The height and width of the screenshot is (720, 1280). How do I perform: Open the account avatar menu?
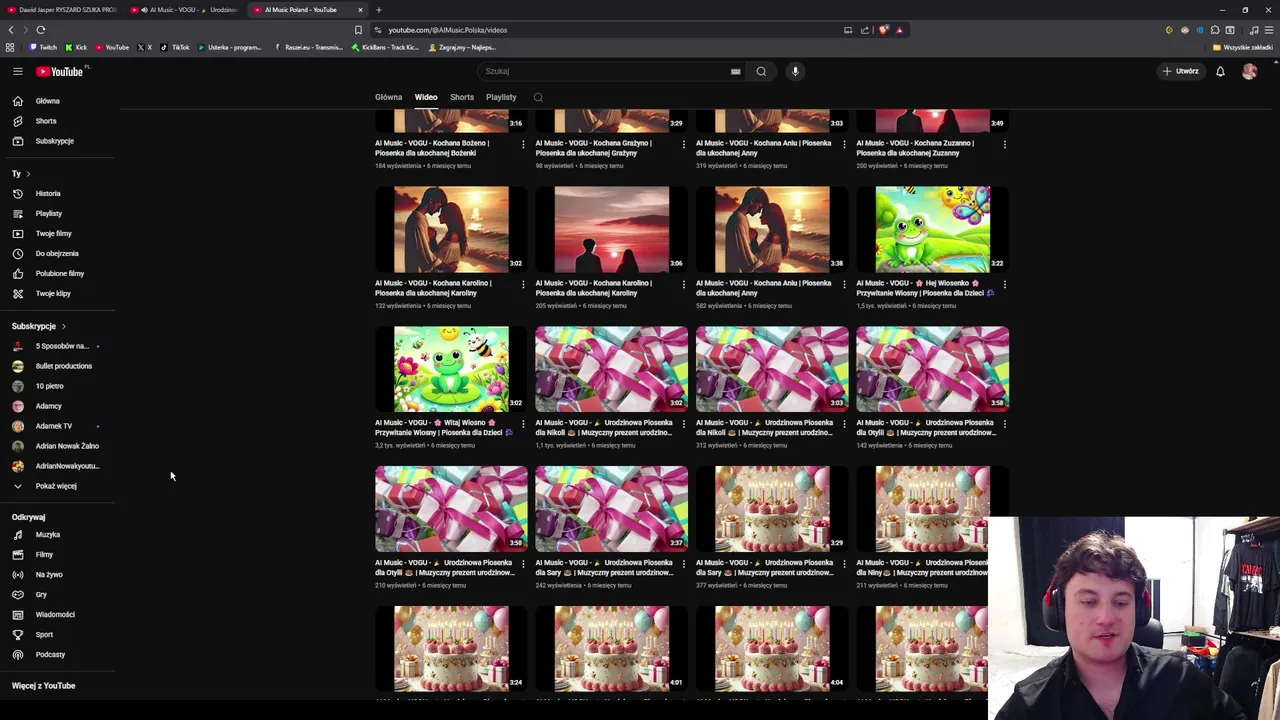point(1249,71)
